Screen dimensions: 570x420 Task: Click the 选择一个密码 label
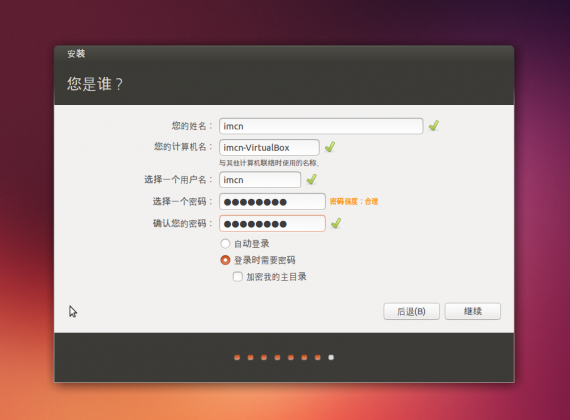point(182,201)
